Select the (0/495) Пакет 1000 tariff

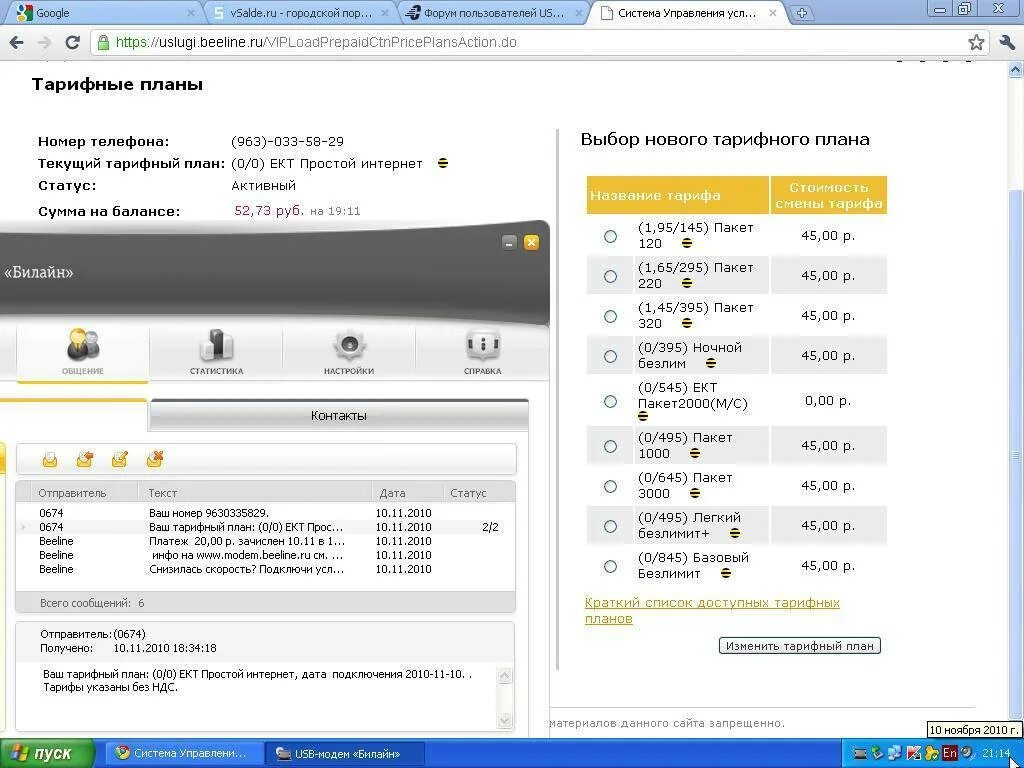point(610,446)
